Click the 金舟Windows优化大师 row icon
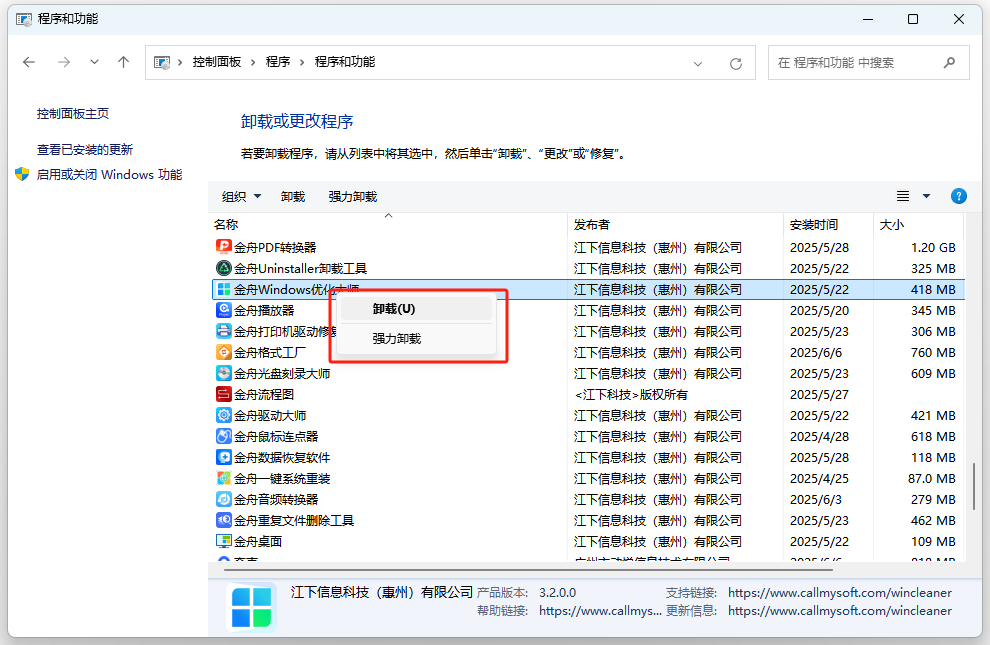Screen dimensions: 990x645 (x=224, y=289)
